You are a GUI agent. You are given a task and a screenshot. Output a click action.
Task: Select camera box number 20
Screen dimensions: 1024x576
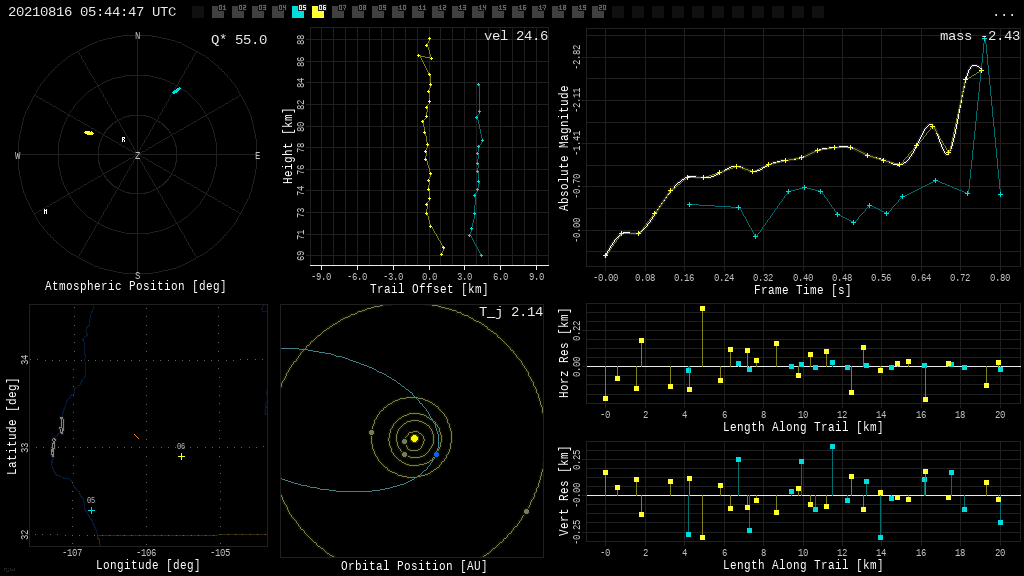pos(598,12)
